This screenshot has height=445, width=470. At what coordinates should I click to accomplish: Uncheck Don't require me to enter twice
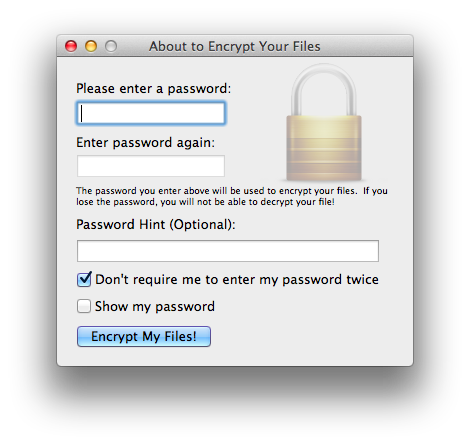(84, 279)
